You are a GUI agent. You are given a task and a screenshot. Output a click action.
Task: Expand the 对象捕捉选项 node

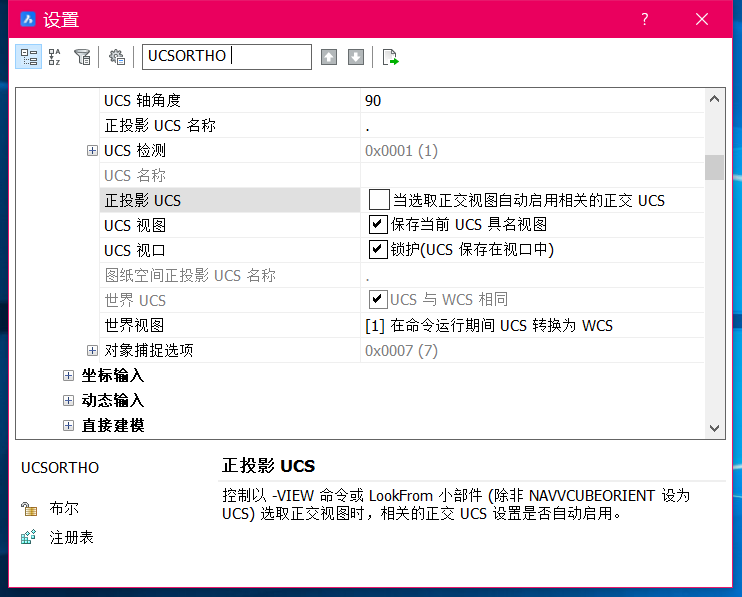click(x=92, y=351)
